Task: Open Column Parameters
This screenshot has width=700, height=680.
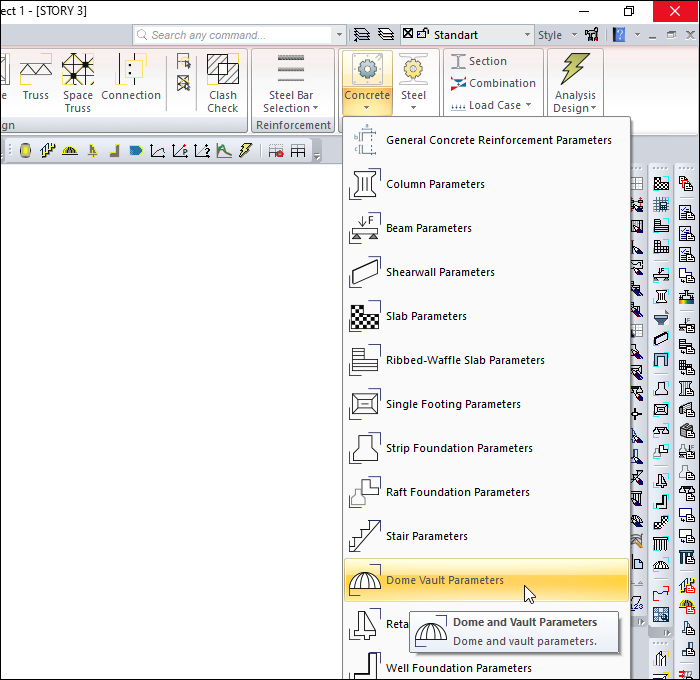Action: pyautogui.click(x=435, y=184)
